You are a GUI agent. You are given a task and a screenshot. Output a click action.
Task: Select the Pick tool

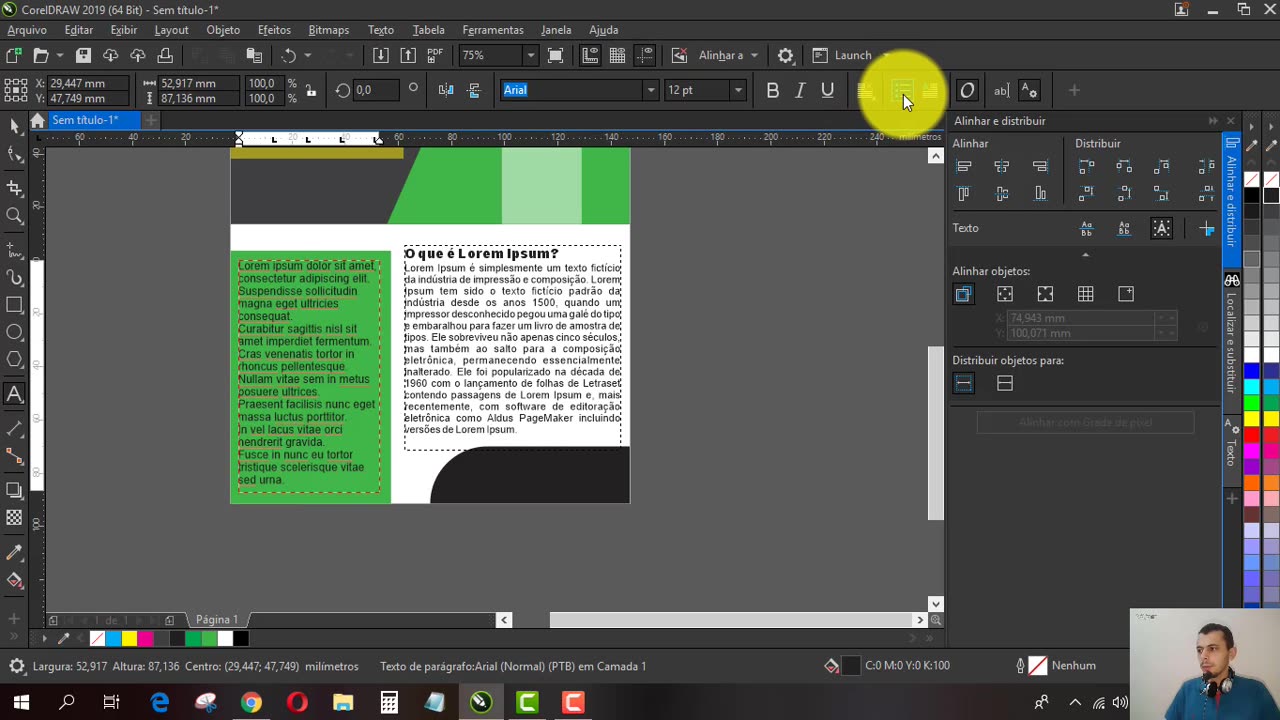point(14,125)
